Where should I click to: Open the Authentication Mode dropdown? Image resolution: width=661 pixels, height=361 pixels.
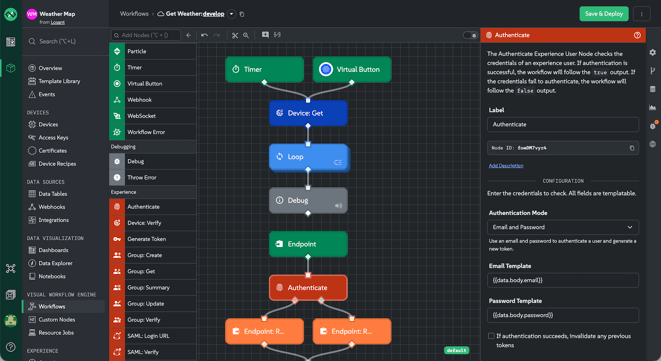[563, 227]
